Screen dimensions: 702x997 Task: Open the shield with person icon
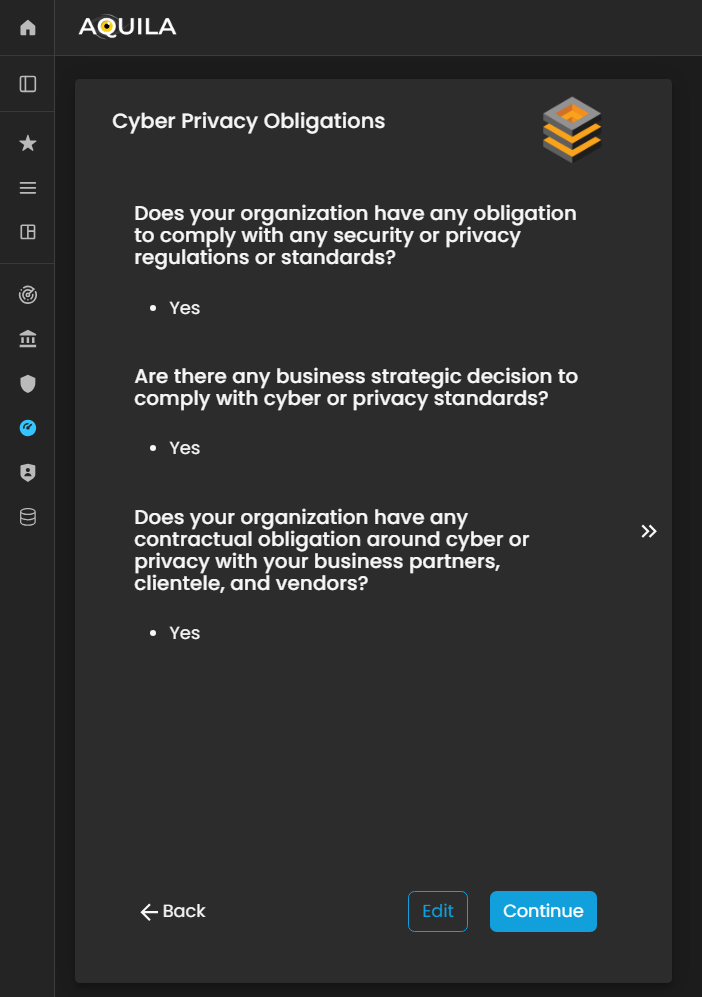click(28, 472)
